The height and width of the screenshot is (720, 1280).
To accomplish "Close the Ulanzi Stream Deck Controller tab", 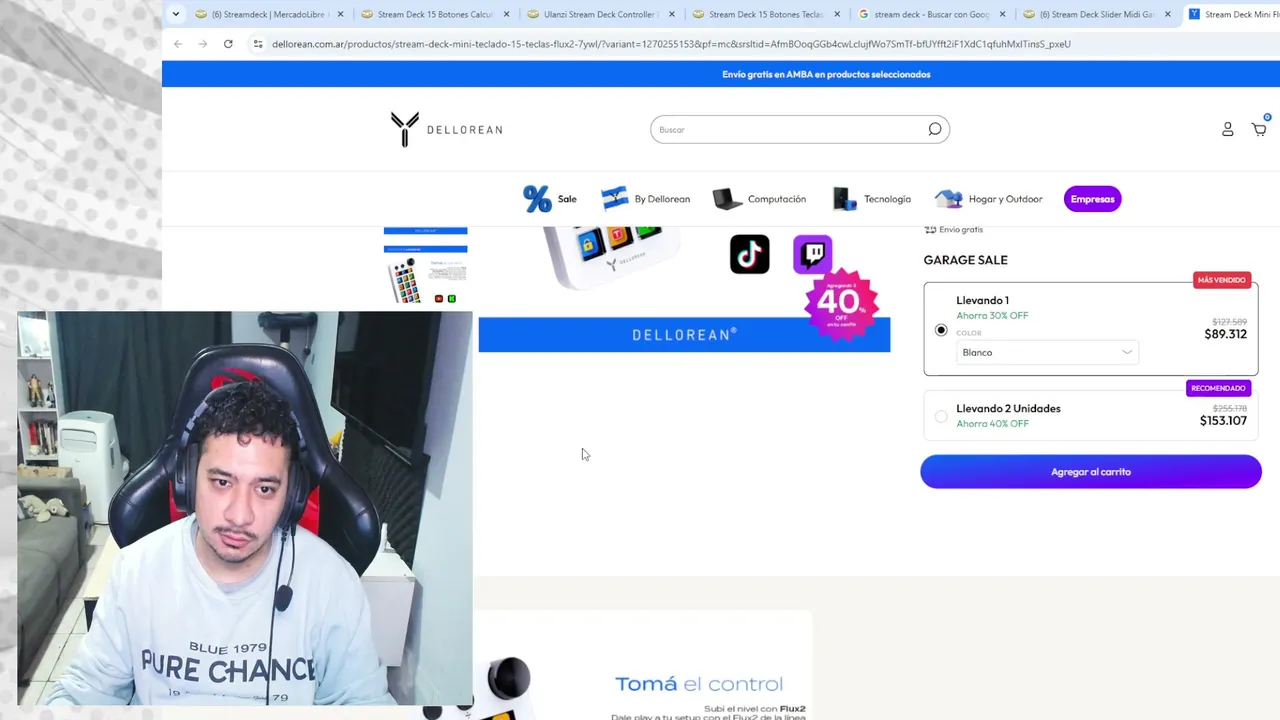I will tap(672, 14).
